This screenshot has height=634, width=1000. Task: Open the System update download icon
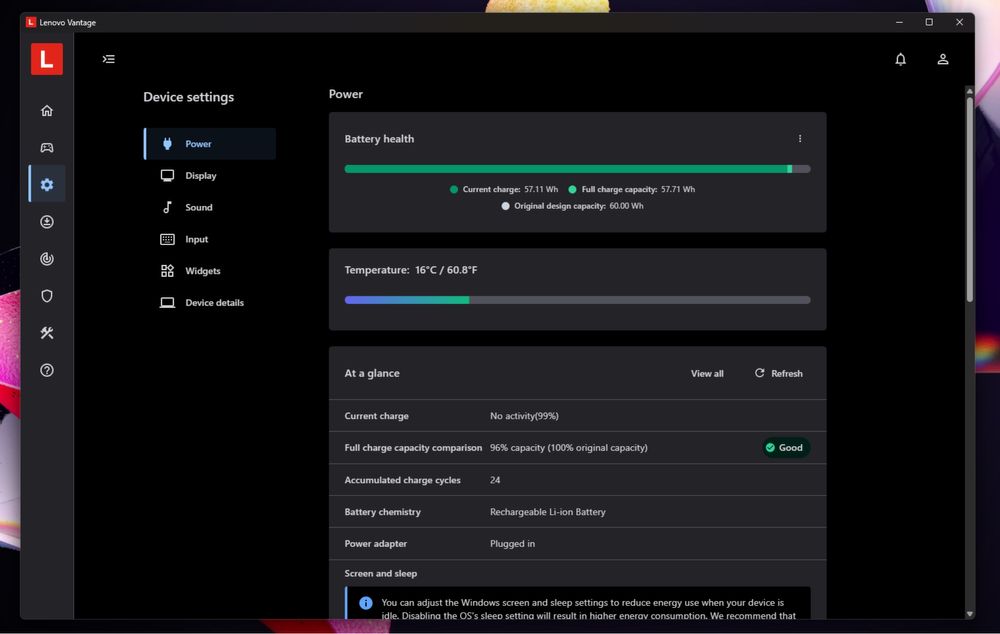[47, 221]
